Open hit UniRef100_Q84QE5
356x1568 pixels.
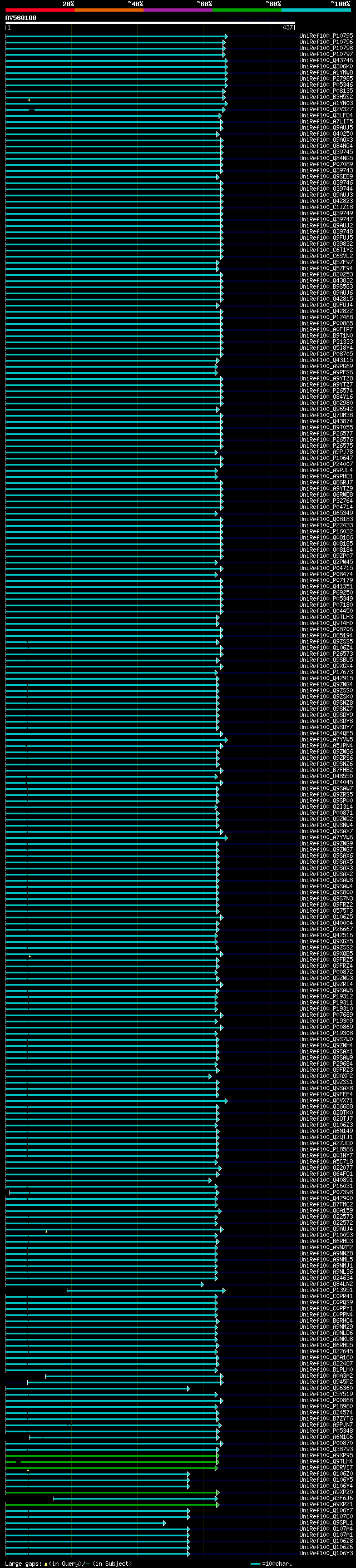(x=326, y=734)
